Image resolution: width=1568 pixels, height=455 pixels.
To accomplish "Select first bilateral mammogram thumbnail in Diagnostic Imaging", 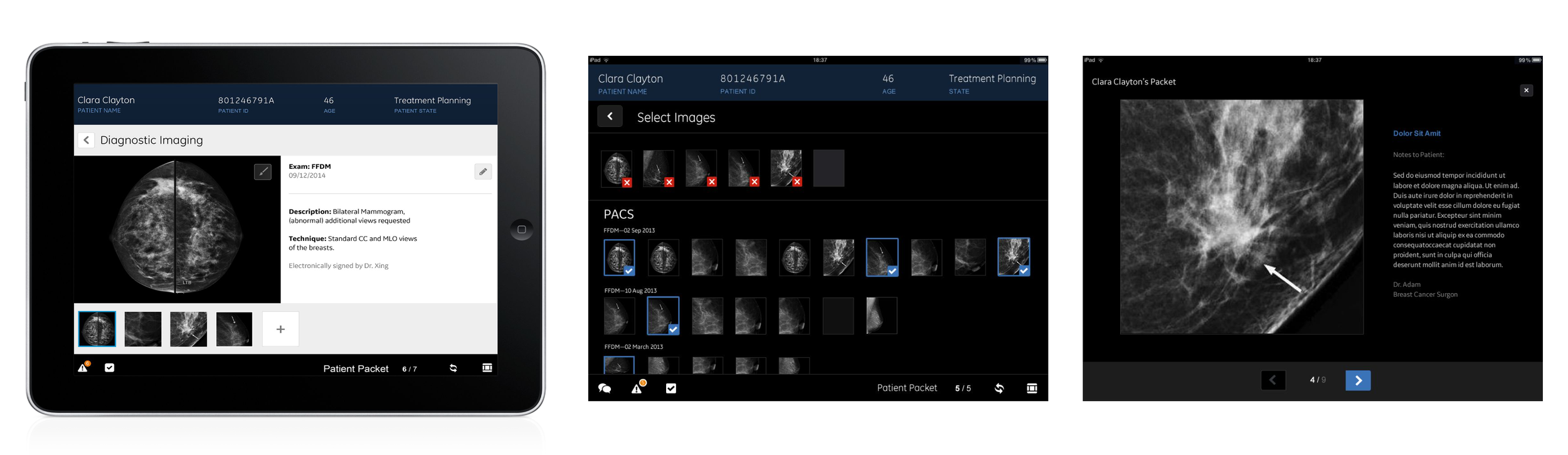I will click(x=97, y=329).
